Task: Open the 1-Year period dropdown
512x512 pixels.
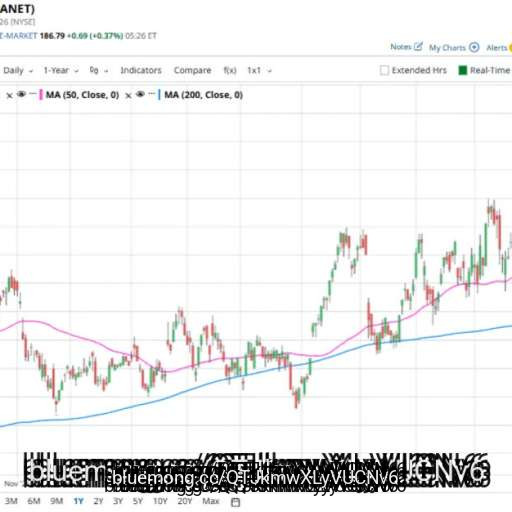Action: 61,71
